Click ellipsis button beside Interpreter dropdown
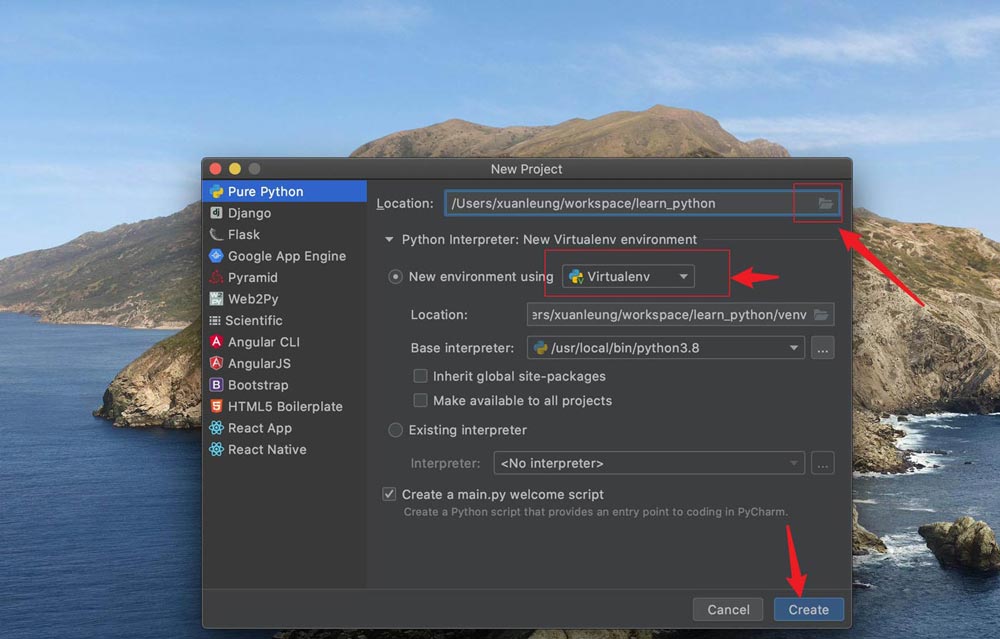1000x639 pixels. click(x=823, y=464)
